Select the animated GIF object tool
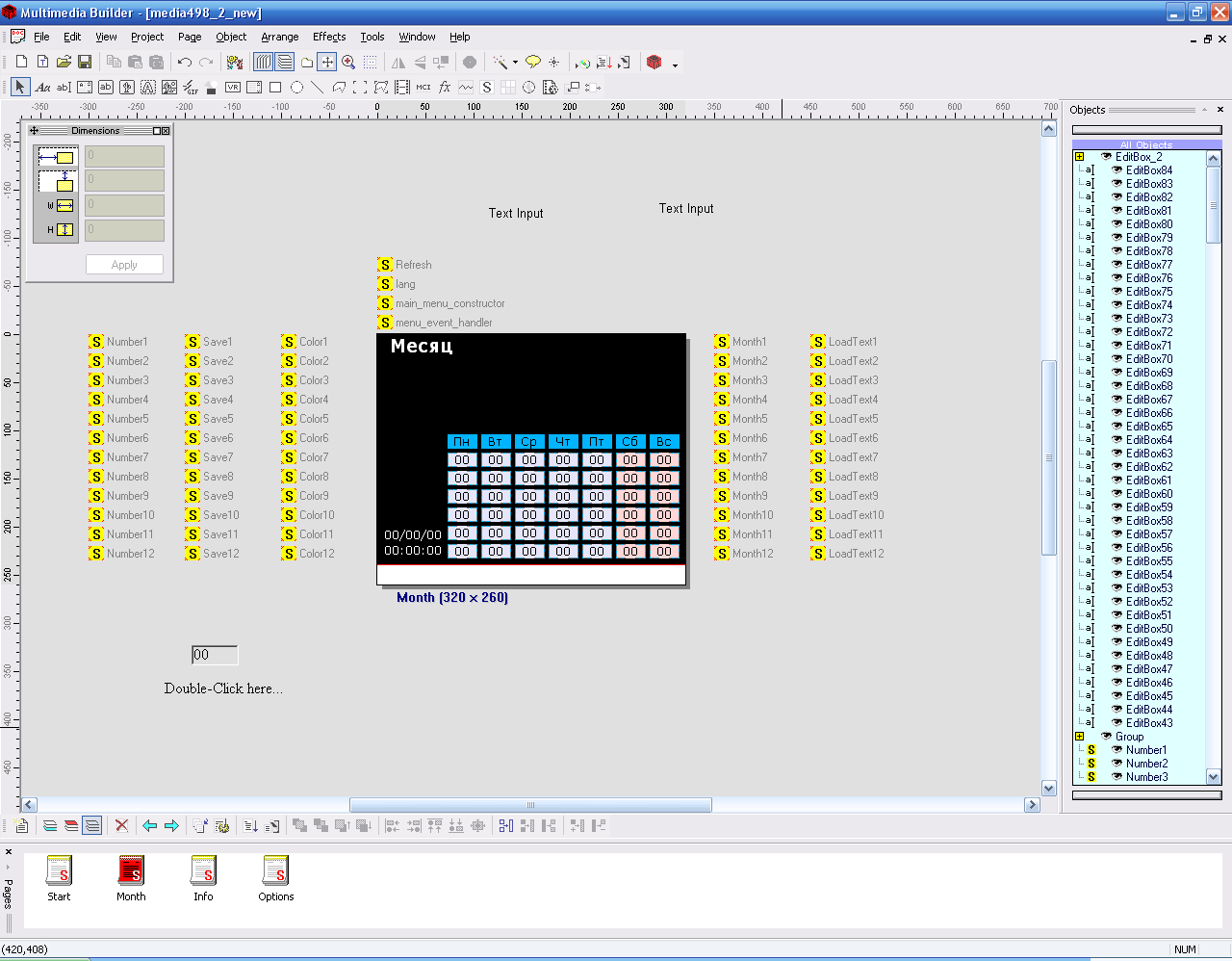1232x961 pixels. [x=191, y=87]
